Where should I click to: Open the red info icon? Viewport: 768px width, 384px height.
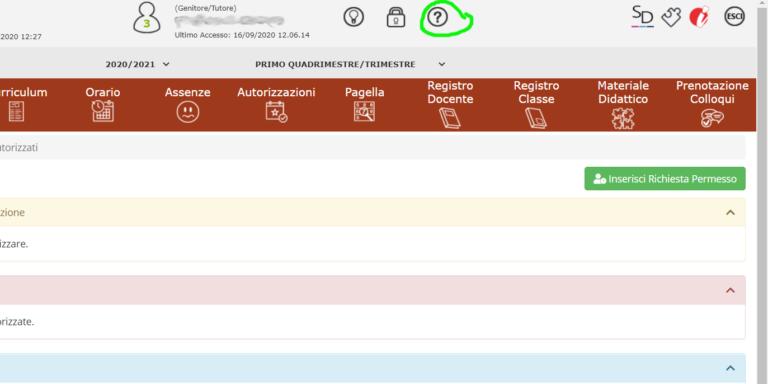(699, 17)
